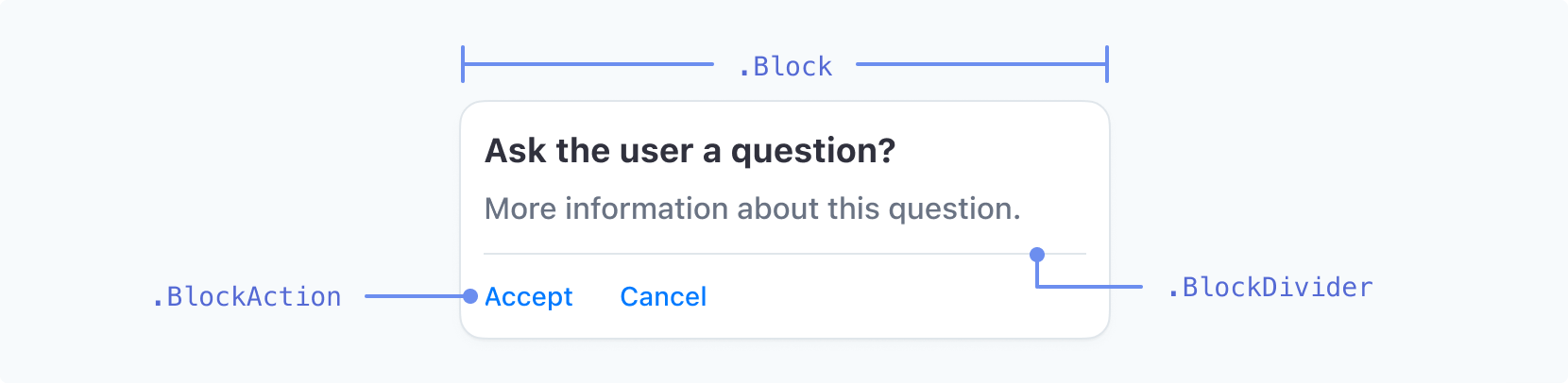Click the horizontal divider line in the card
This screenshot has width=1568, height=383.
(x=785, y=254)
